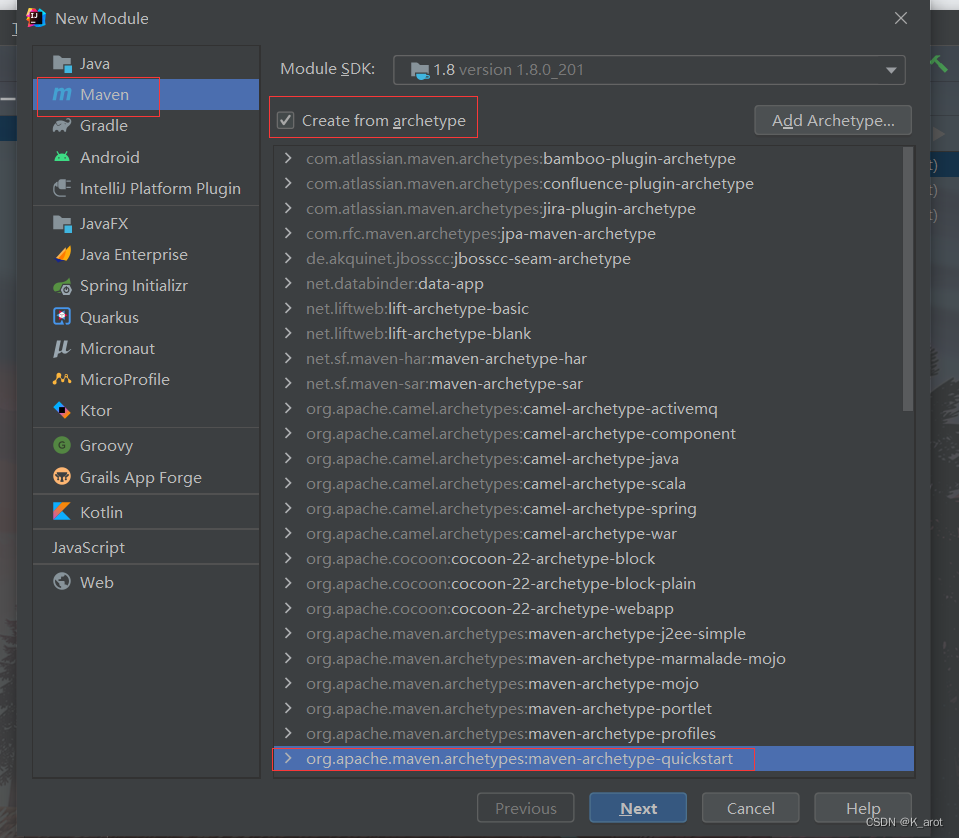Expand confluence-plugin-archetype node
This screenshot has width=959, height=838.
288,184
